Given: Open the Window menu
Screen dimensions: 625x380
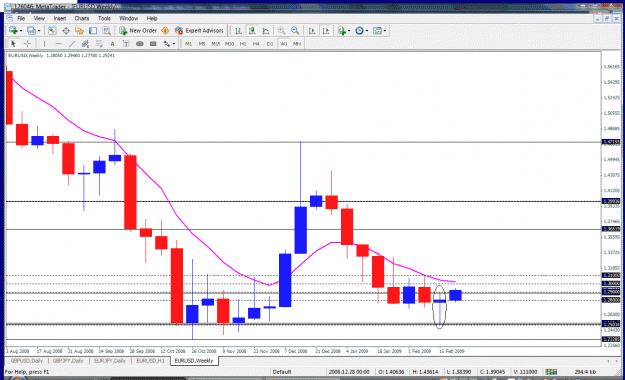Looking at the screenshot, I should (129, 18).
